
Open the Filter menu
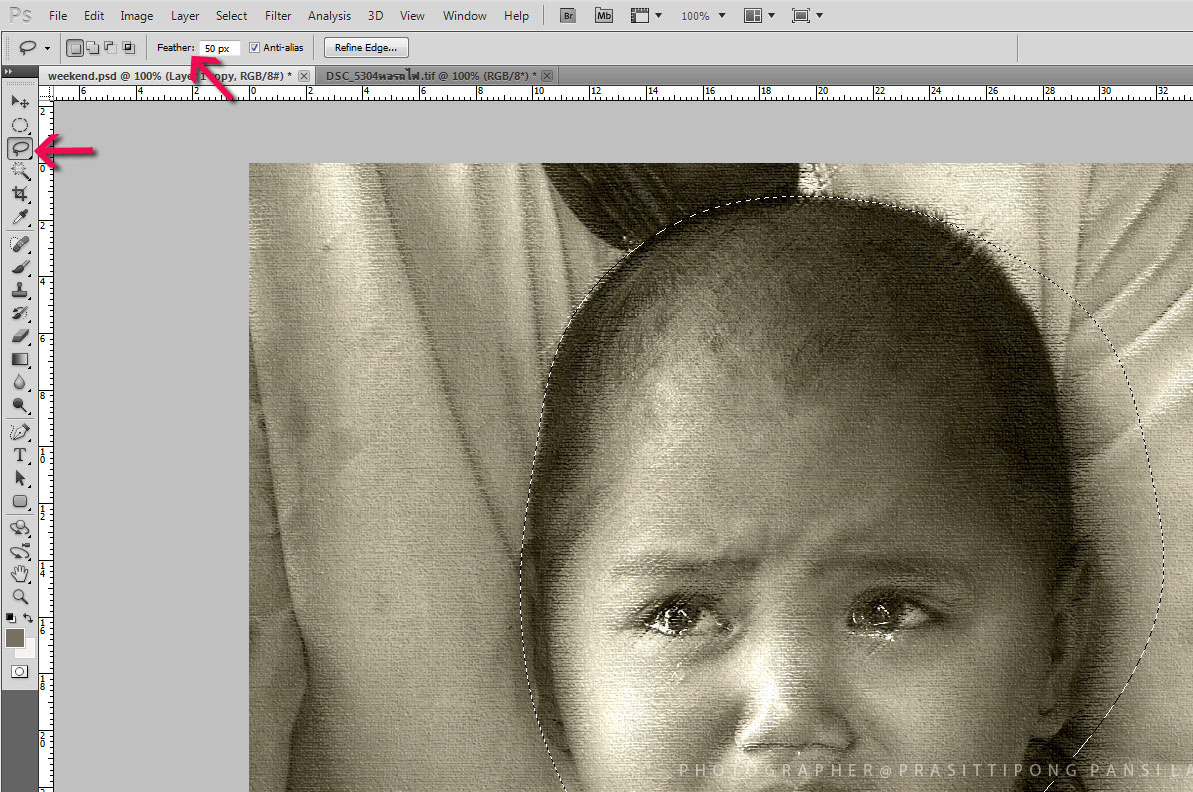(278, 16)
